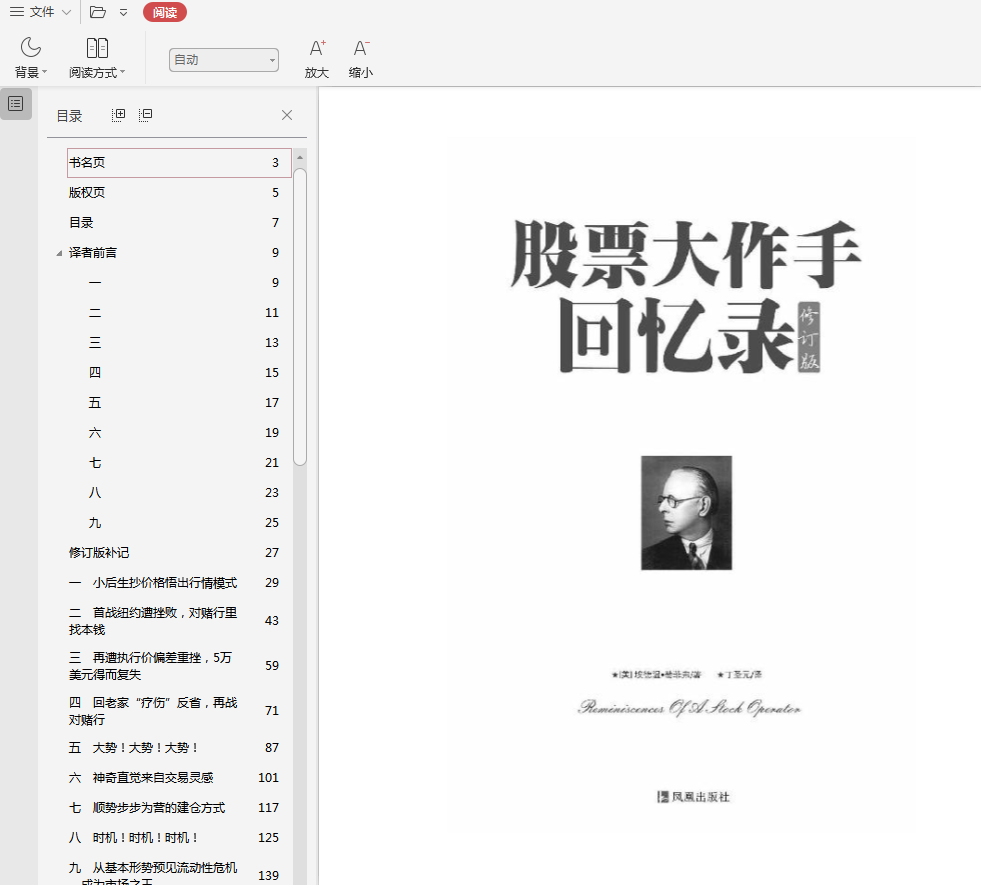This screenshot has width=981, height=885.
Task: Click 缩小 to shrink text
Action: 361,59
